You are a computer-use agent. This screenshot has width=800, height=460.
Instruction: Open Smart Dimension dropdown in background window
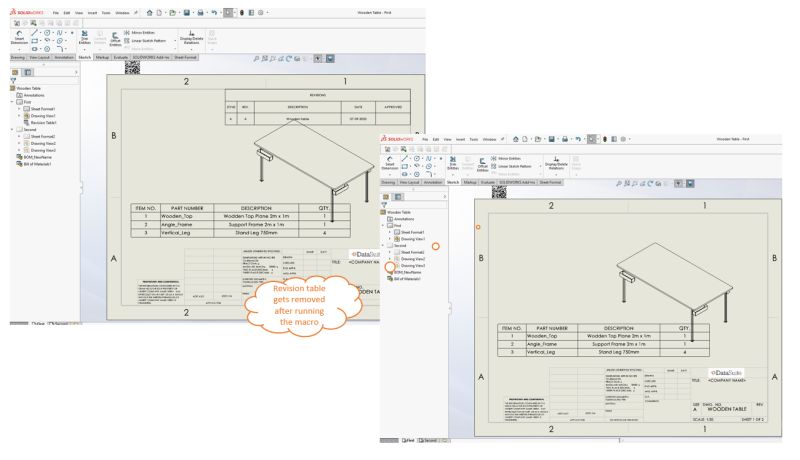click(19, 49)
